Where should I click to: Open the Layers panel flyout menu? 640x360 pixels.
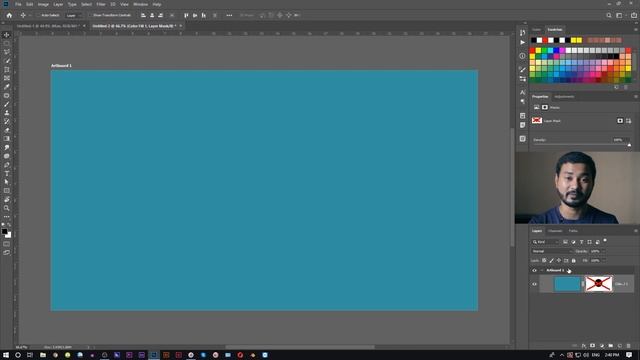tap(636, 231)
